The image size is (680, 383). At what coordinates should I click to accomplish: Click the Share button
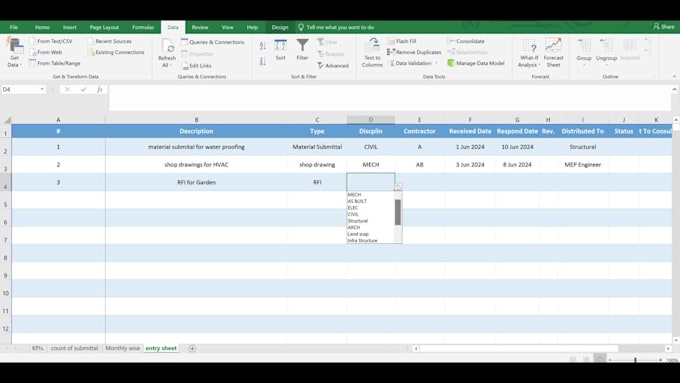664,27
